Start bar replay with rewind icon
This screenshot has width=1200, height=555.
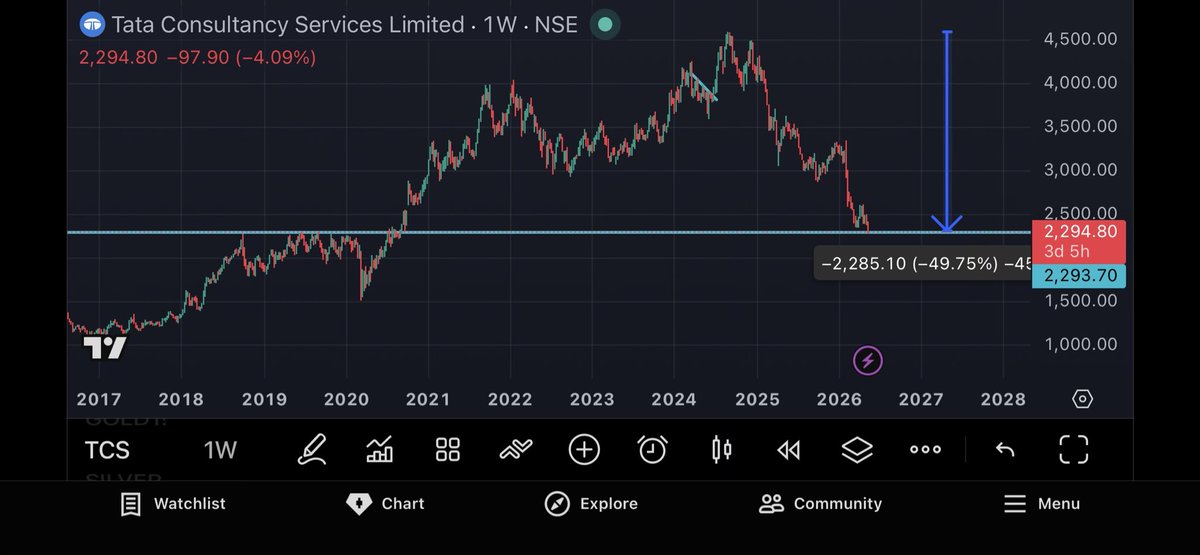[789, 450]
